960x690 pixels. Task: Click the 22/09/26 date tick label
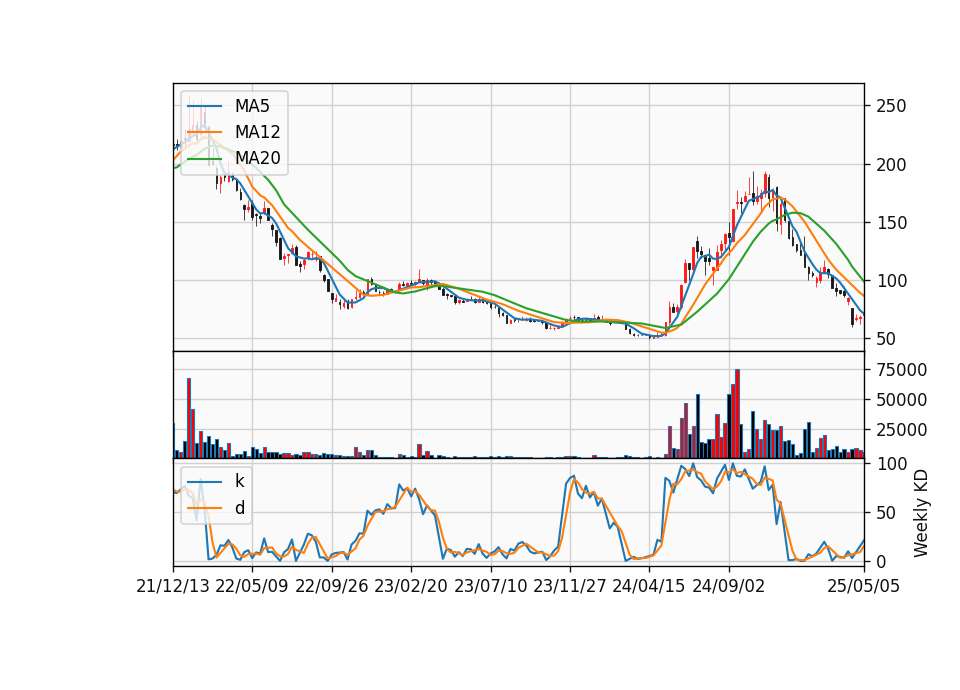[x=332, y=586]
